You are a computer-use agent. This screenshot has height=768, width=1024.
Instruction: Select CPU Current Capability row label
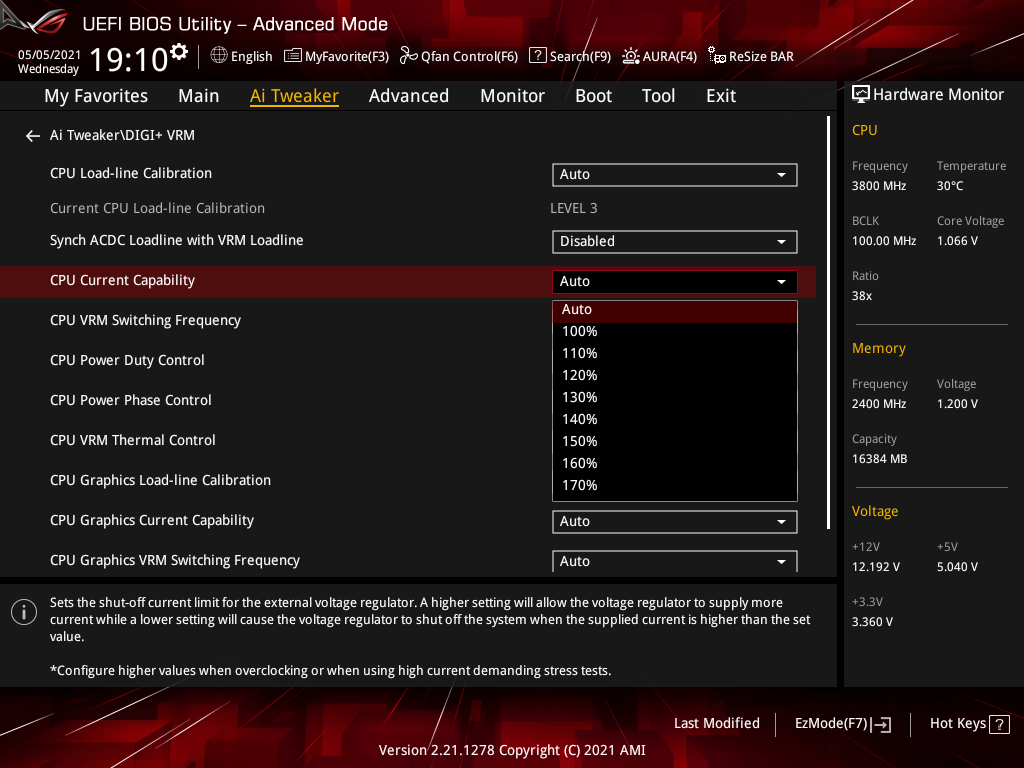(122, 281)
